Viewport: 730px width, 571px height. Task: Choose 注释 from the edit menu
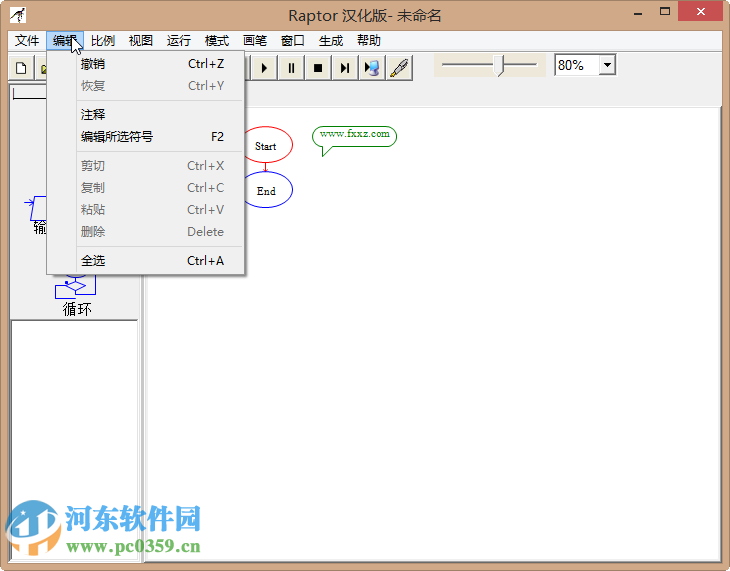coord(146,115)
